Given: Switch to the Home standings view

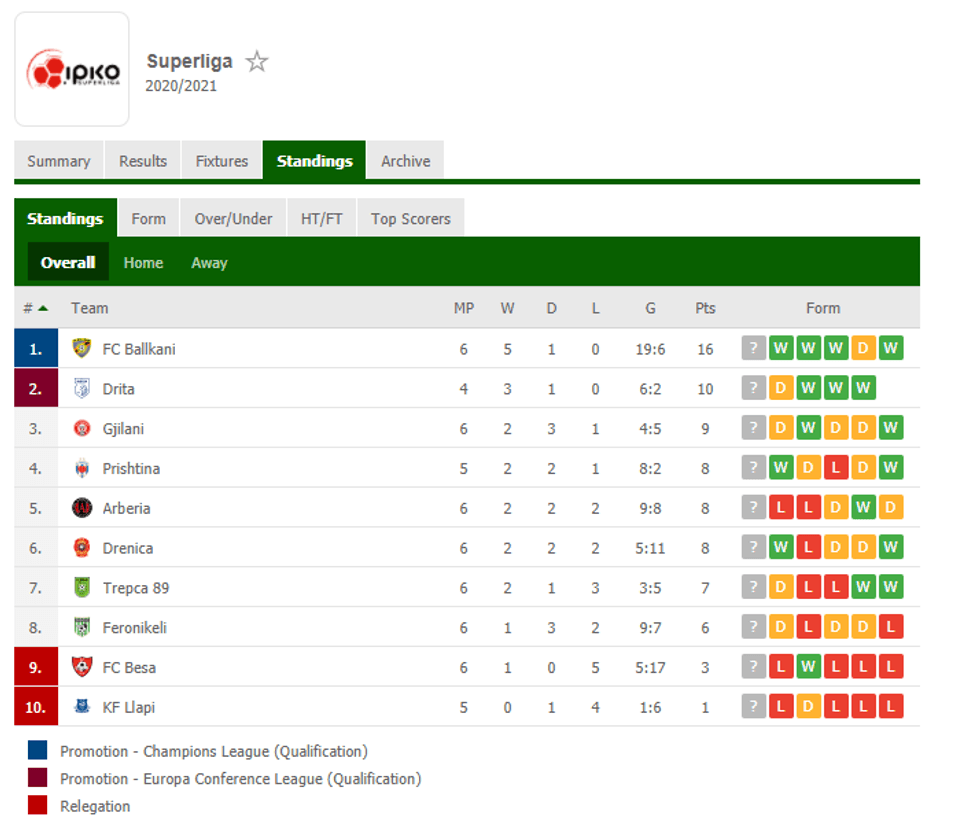Looking at the screenshot, I should point(143,263).
